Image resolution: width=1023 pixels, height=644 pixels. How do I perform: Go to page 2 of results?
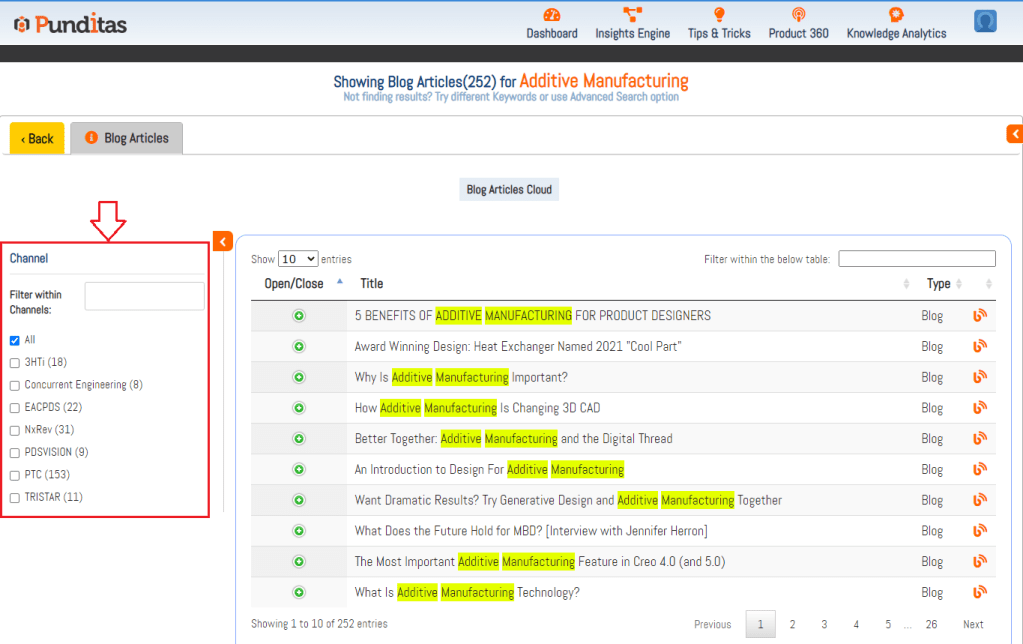(x=792, y=624)
